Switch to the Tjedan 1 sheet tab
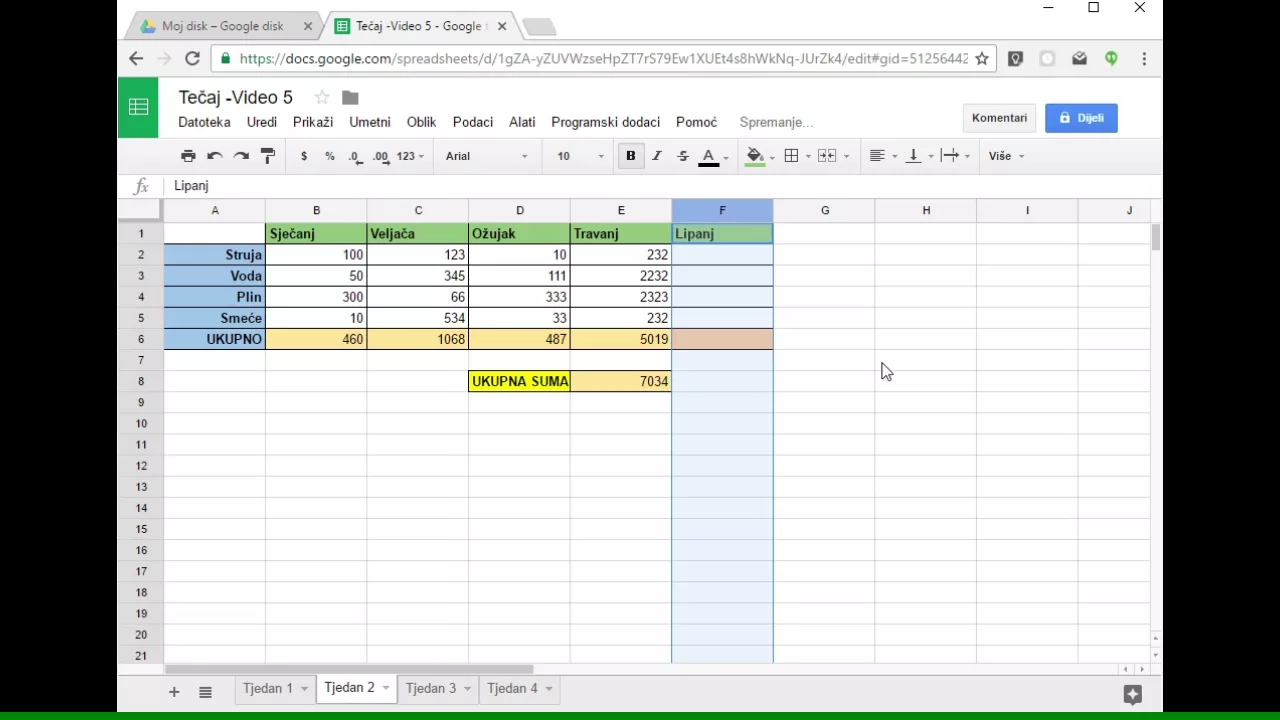Viewport: 1280px width, 720px height. (268, 688)
